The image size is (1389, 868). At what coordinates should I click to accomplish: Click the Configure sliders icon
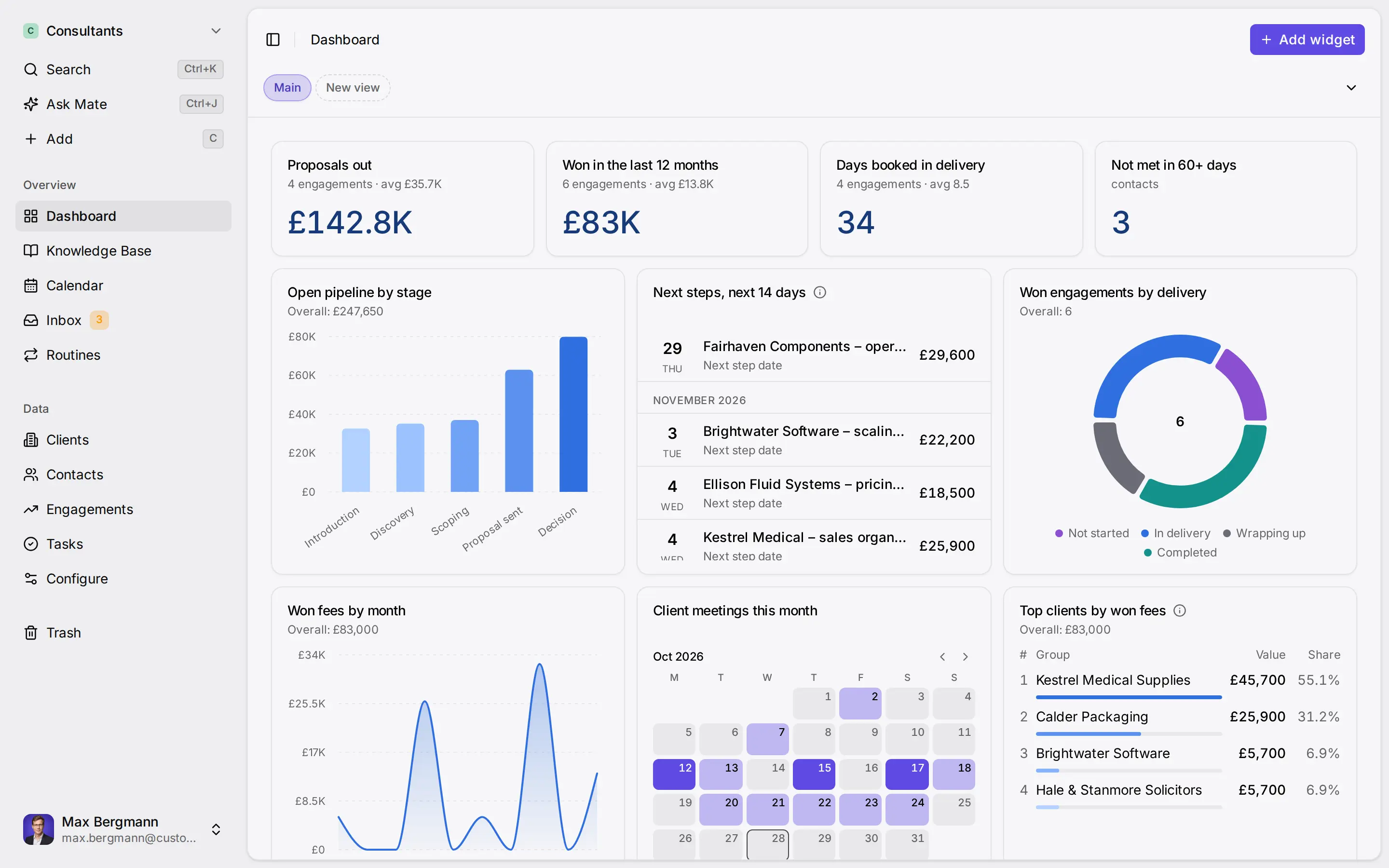coord(30,579)
